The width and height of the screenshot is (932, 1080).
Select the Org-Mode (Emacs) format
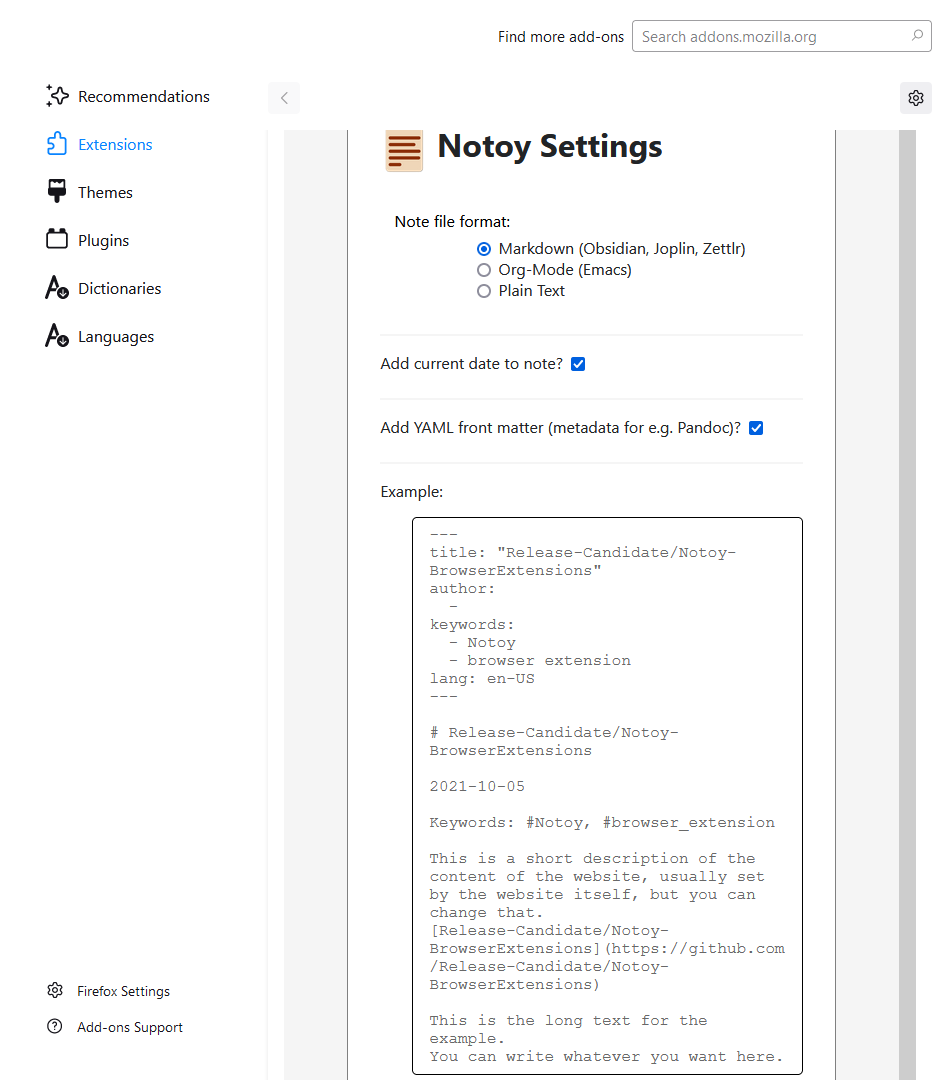pos(484,270)
